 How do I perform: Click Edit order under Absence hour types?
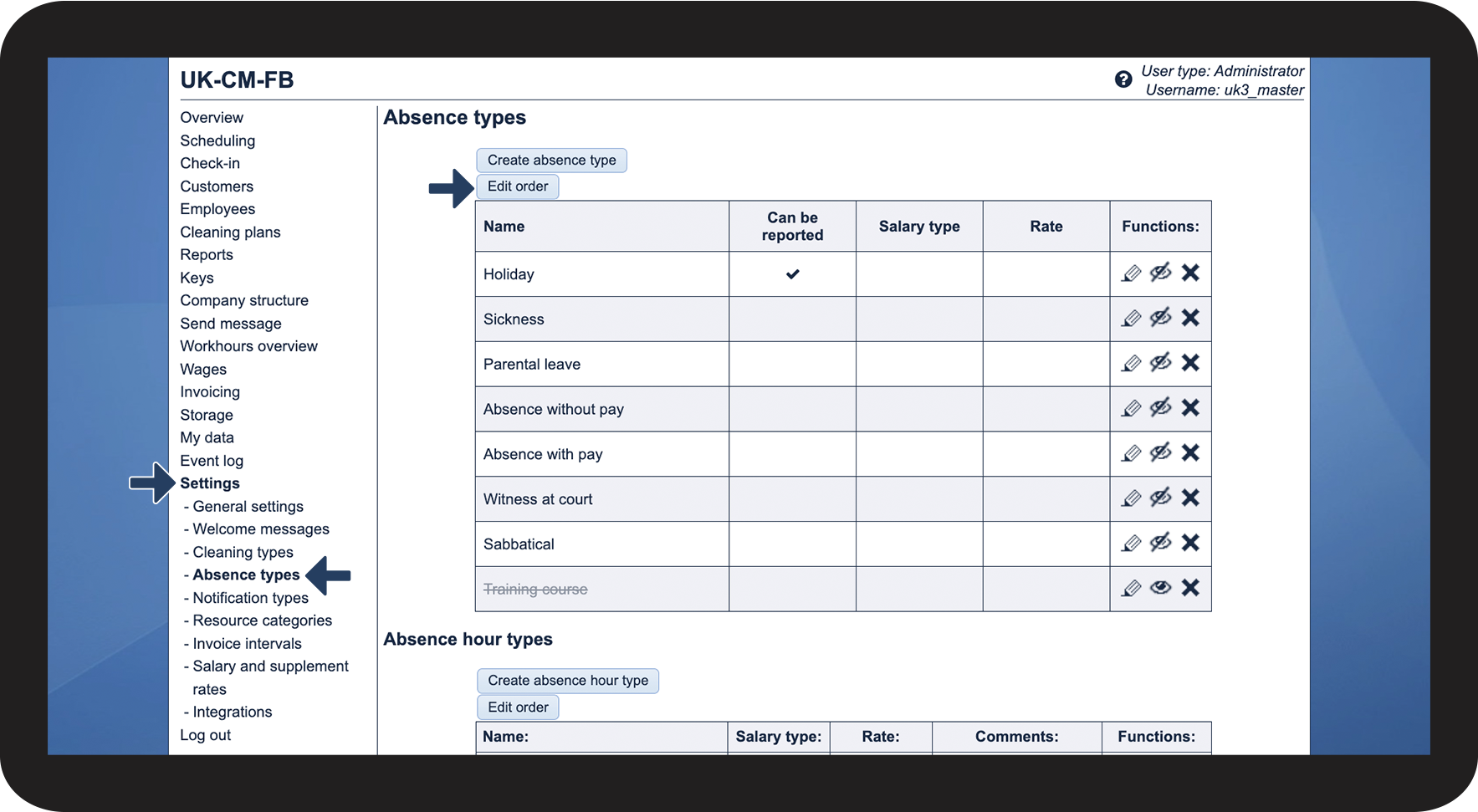[x=518, y=707]
